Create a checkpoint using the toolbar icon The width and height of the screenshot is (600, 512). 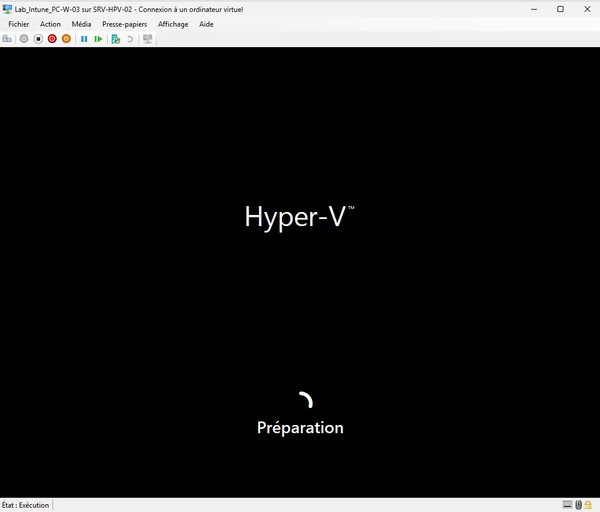coord(116,39)
